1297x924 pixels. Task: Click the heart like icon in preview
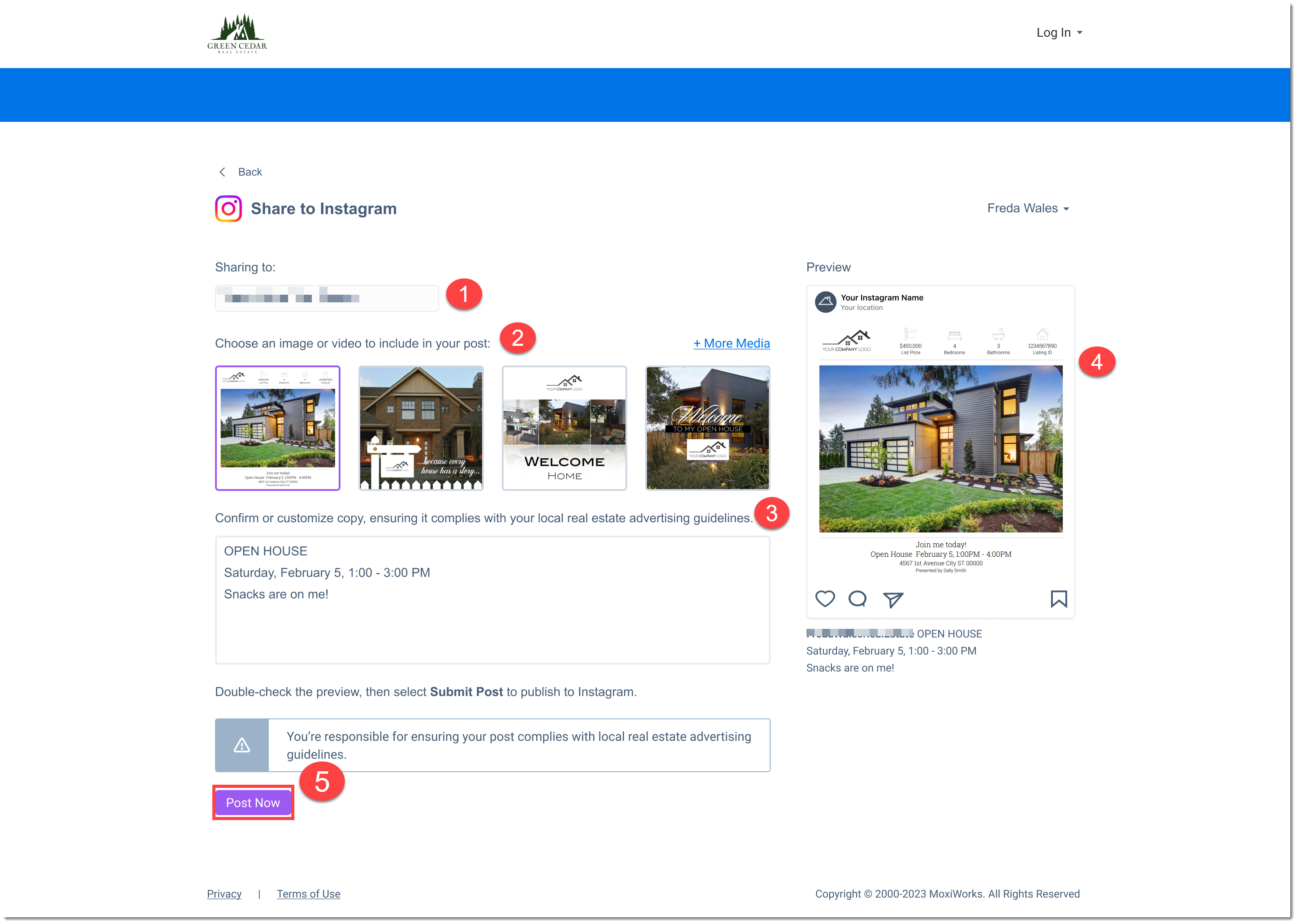coord(825,598)
